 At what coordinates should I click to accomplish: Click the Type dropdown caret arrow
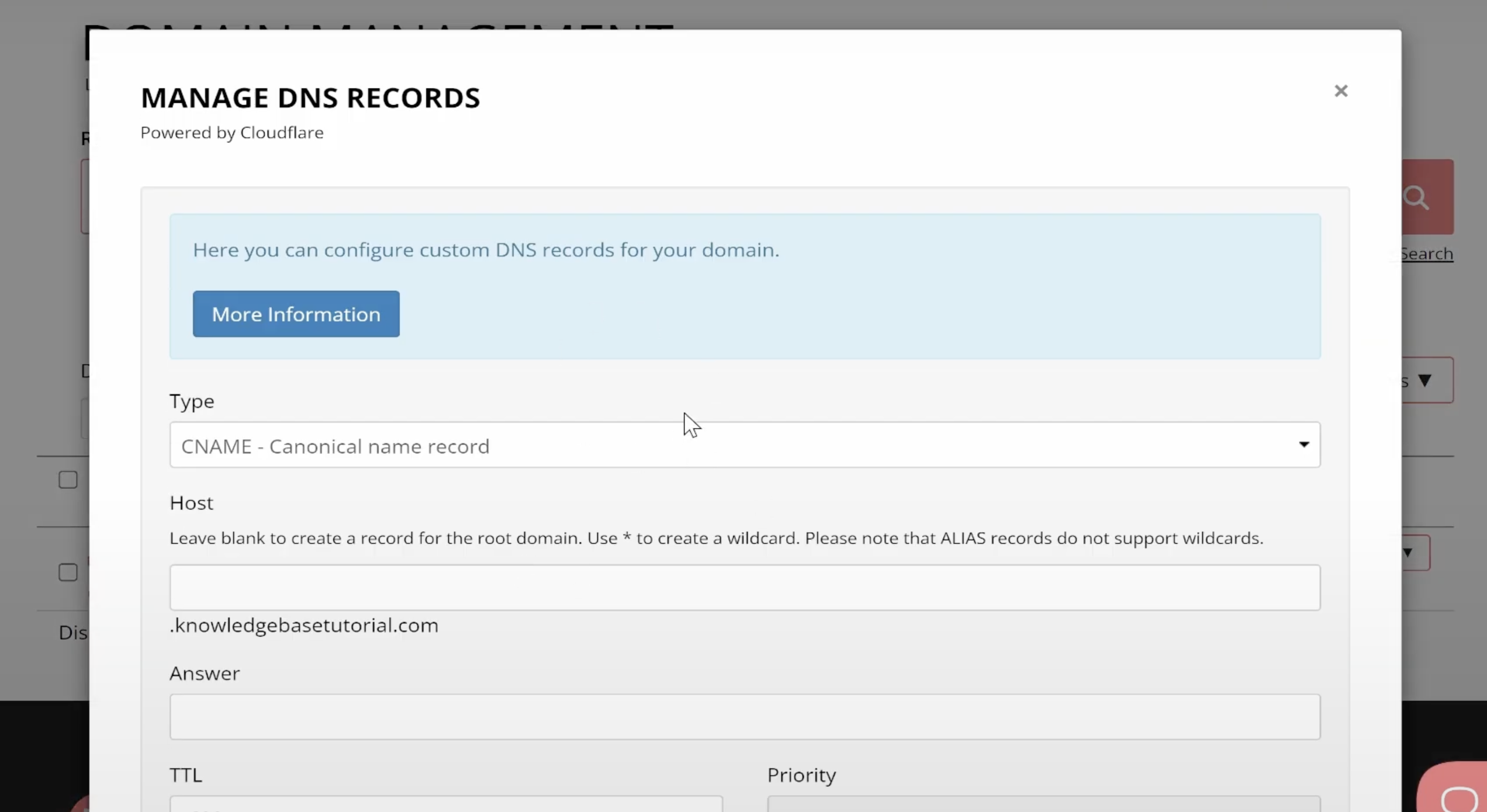1303,445
